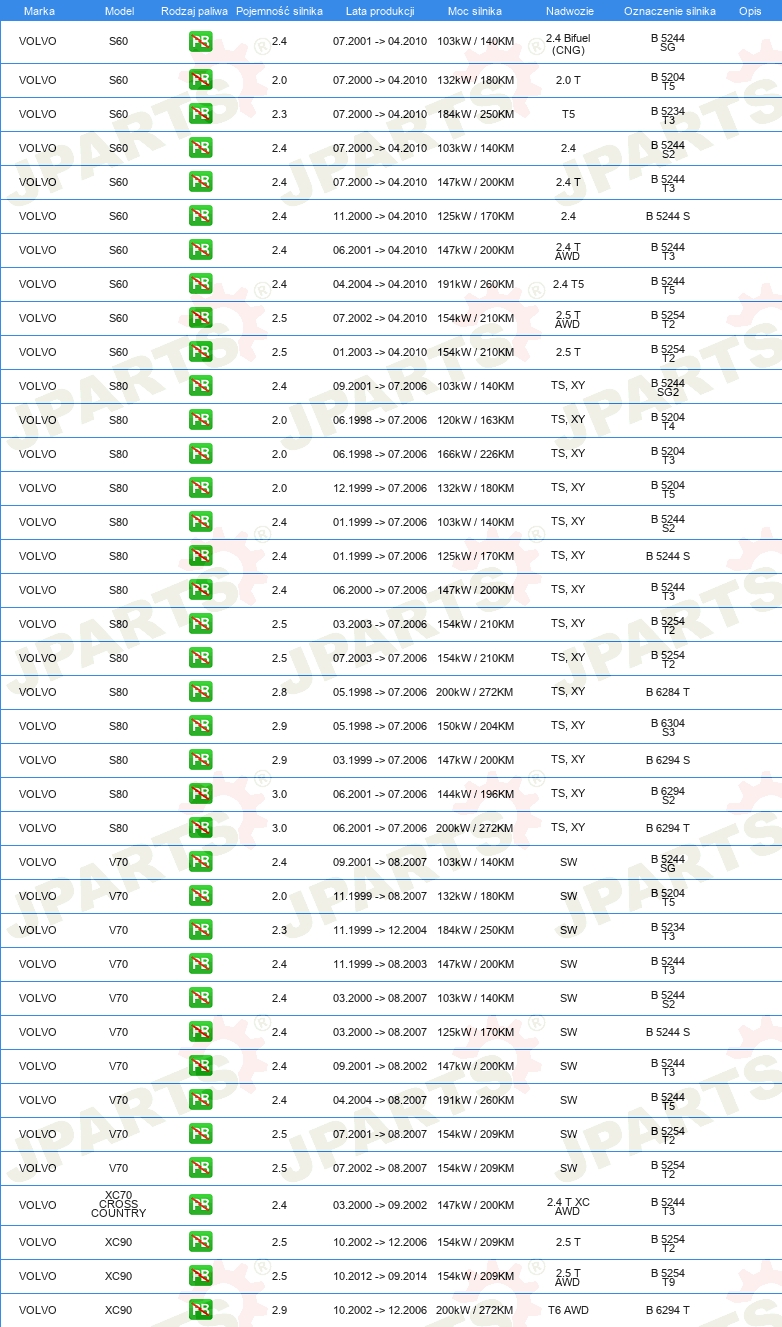Select the fuel icon for S80 from 07.2003
The width and height of the screenshot is (782, 1327).
(200, 658)
